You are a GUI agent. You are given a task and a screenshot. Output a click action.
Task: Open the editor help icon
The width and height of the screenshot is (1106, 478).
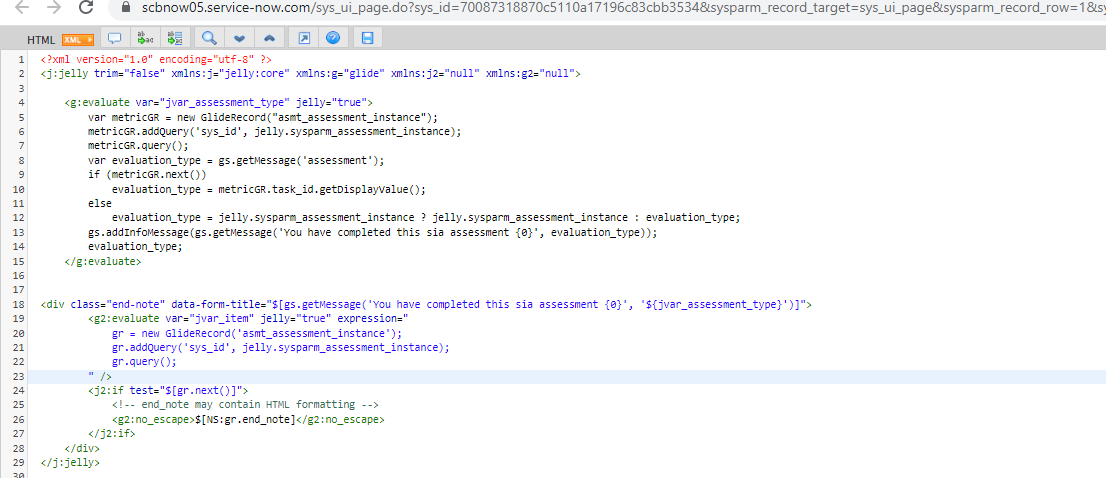334,38
